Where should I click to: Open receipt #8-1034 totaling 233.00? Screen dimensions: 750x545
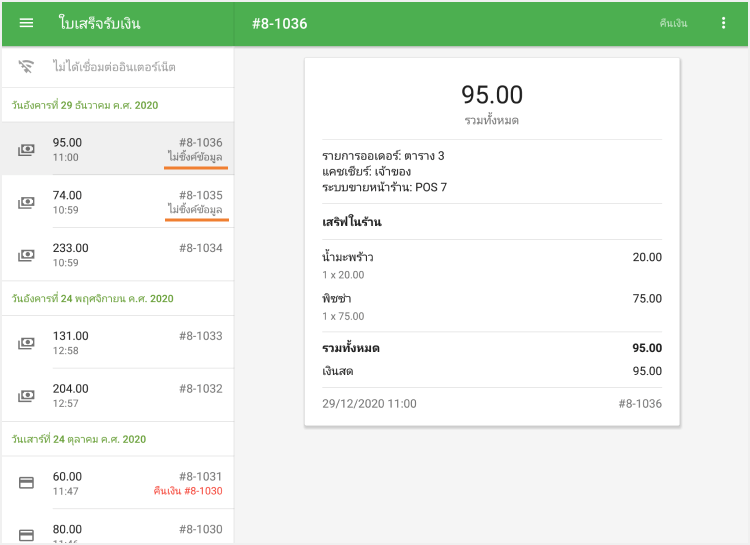[x=117, y=255]
